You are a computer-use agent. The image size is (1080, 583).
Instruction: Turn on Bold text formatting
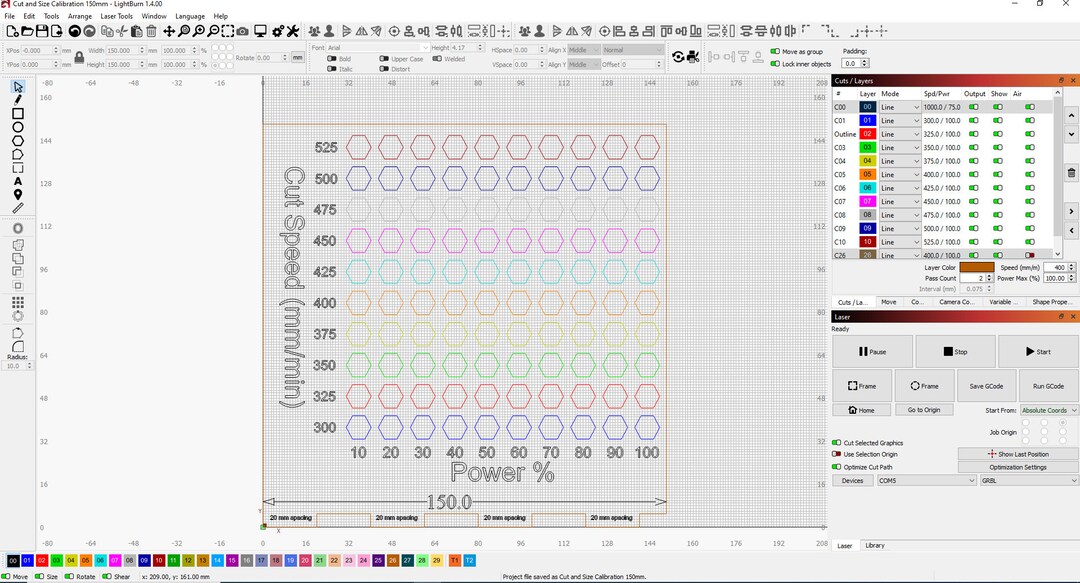click(x=333, y=57)
